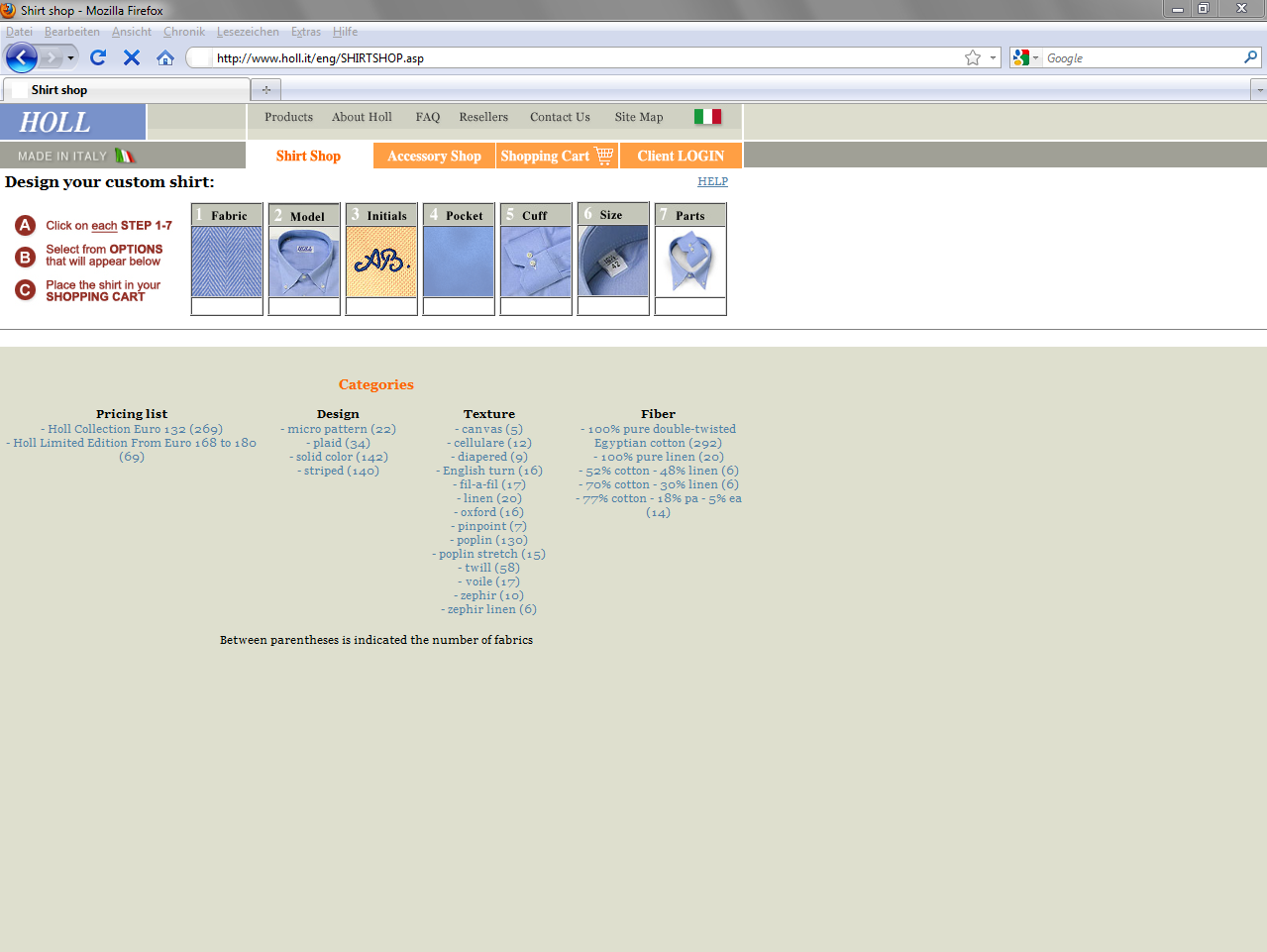Bookmark this page with the star icon
This screenshot has width=1267, height=952.
[x=973, y=57]
